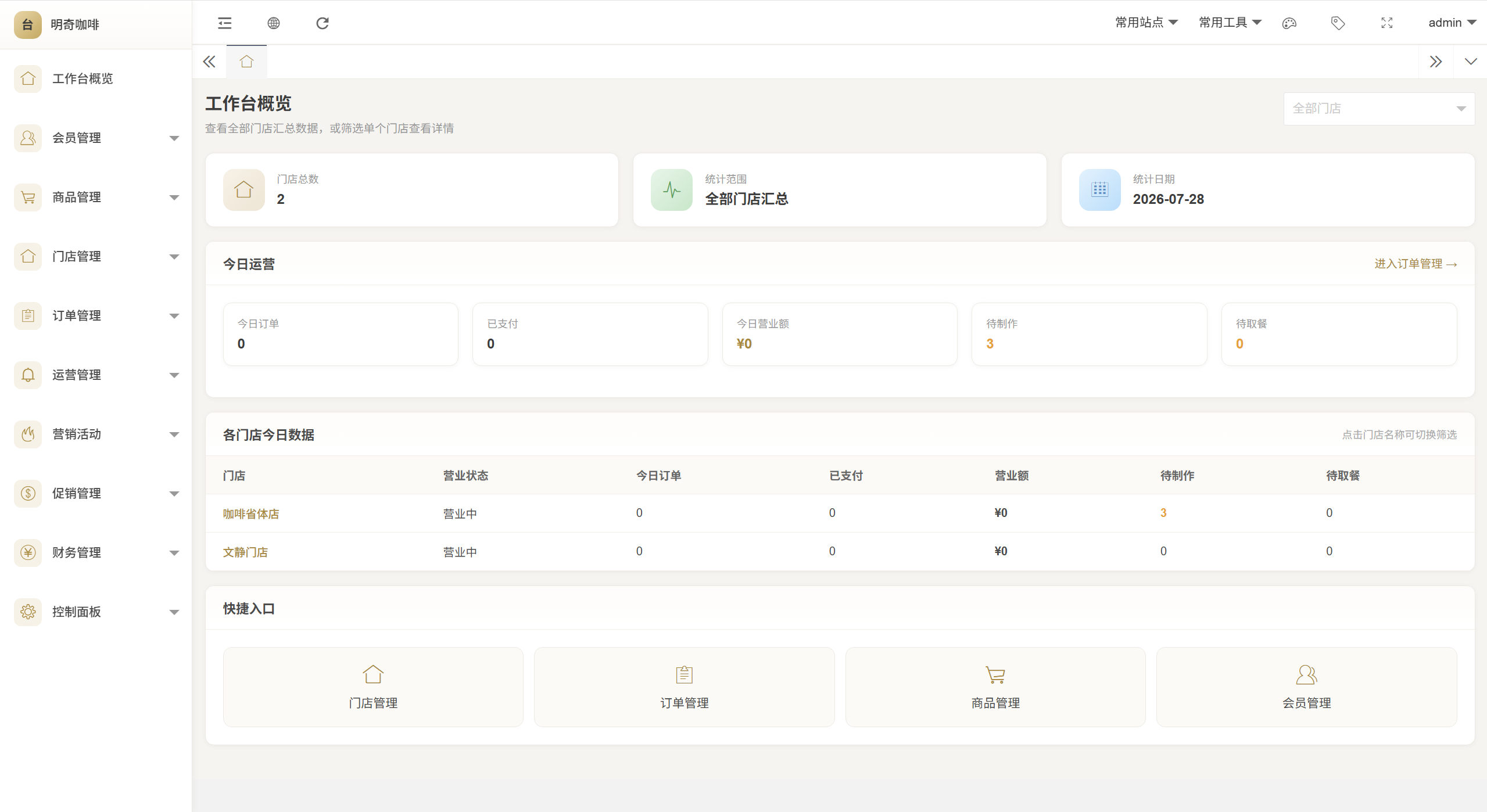
Task: Open 财务管理 sidebar menu label
Action: tap(77, 552)
